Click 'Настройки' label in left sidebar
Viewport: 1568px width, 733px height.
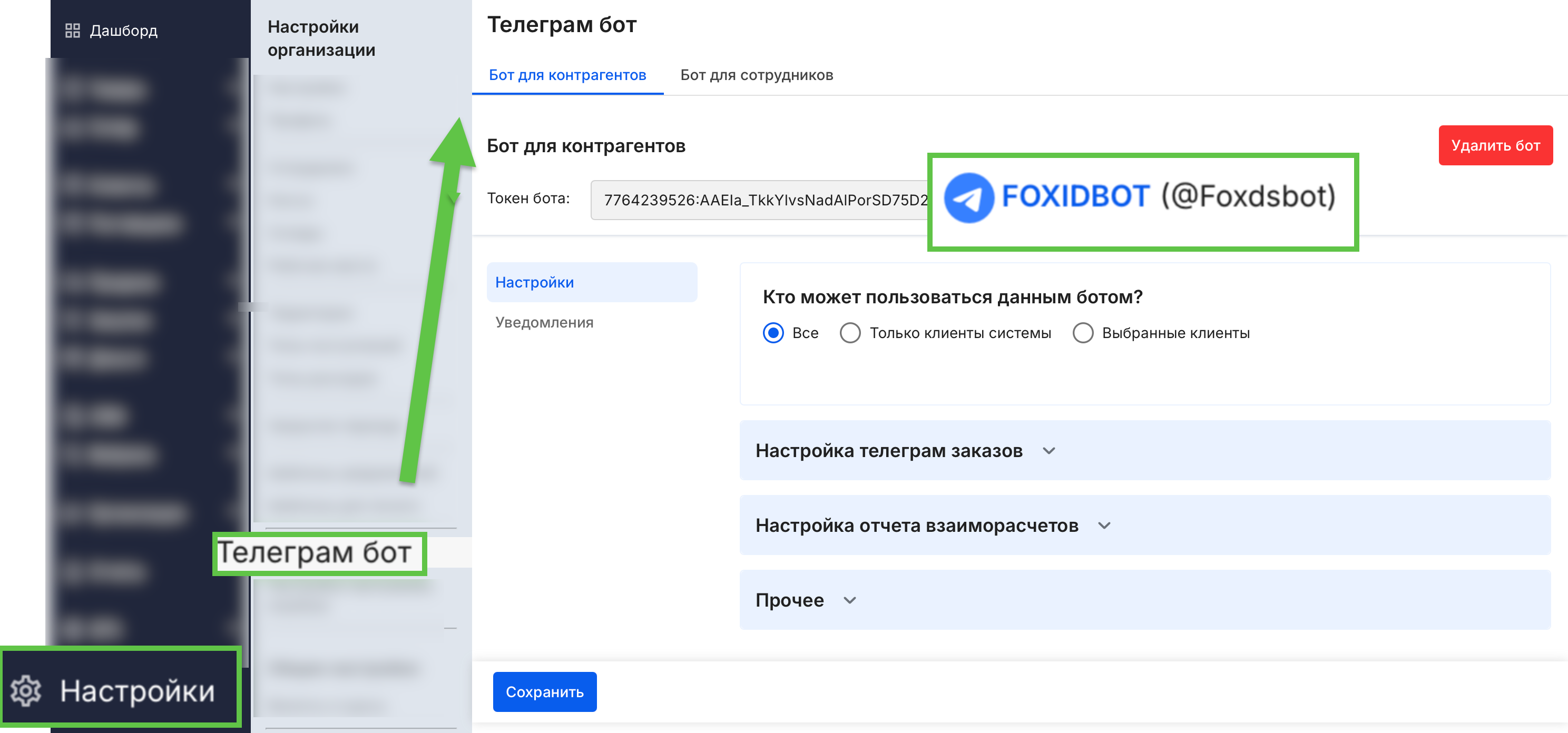click(x=138, y=690)
